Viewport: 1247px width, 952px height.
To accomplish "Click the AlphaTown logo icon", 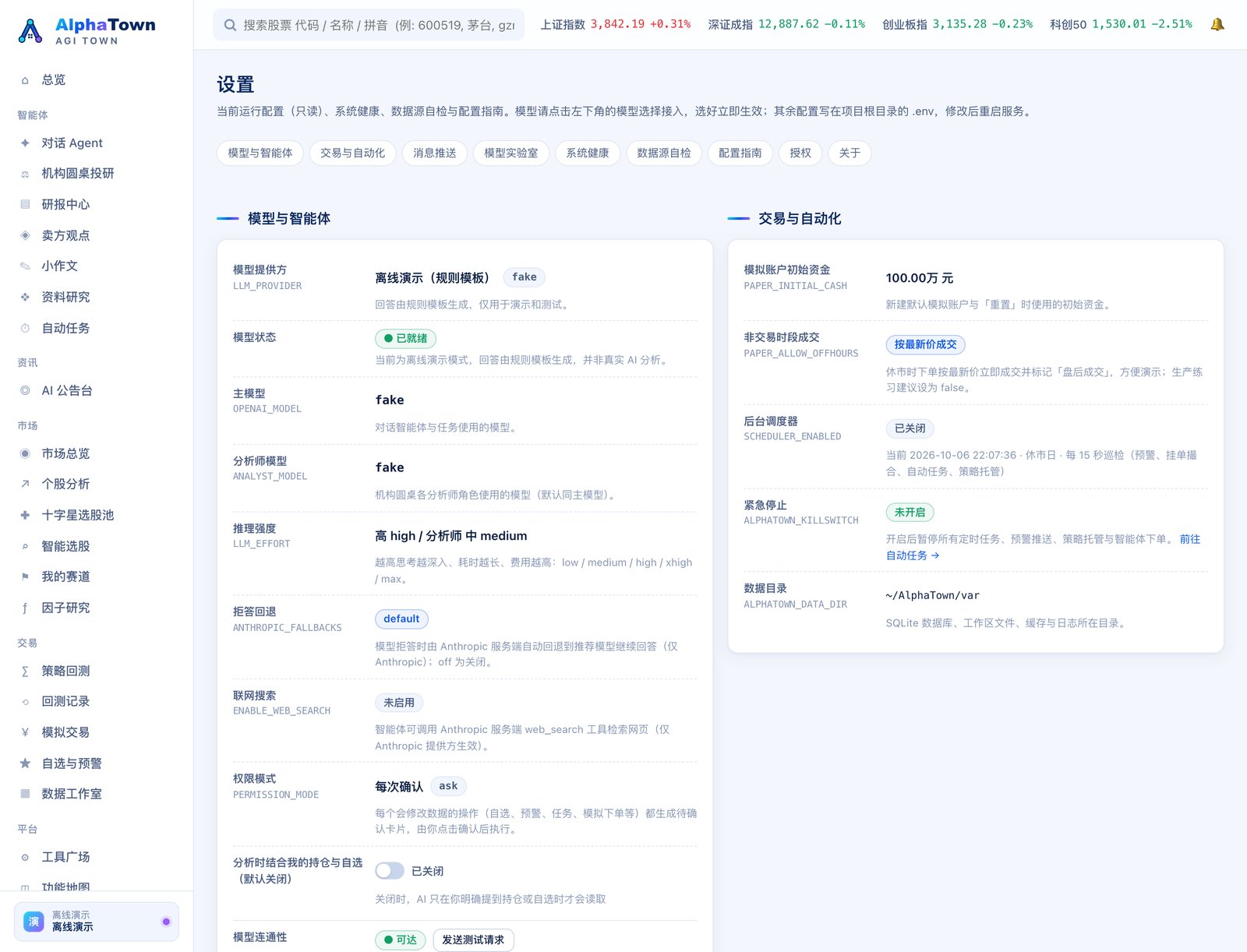I will [30, 31].
